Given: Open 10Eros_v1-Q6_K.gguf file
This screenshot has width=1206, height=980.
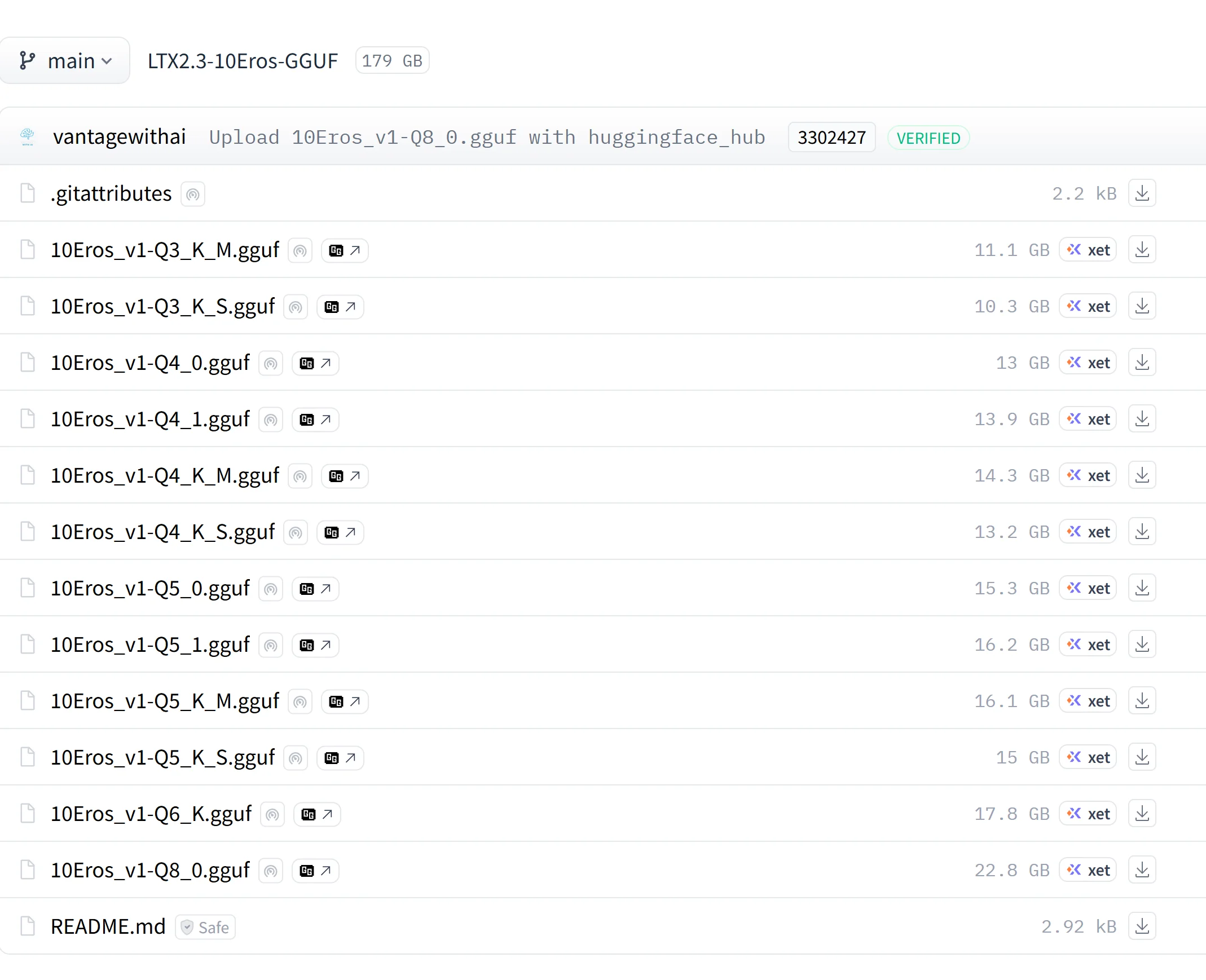Looking at the screenshot, I should [x=151, y=815].
